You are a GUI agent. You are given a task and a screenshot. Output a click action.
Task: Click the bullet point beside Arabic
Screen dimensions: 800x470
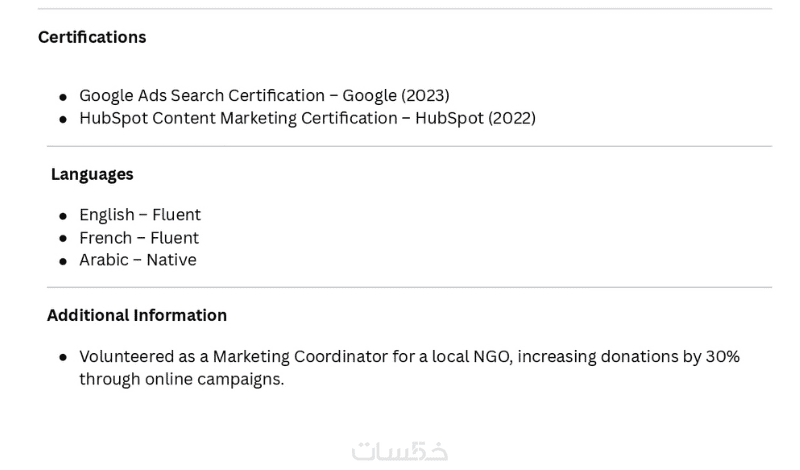pos(63,261)
